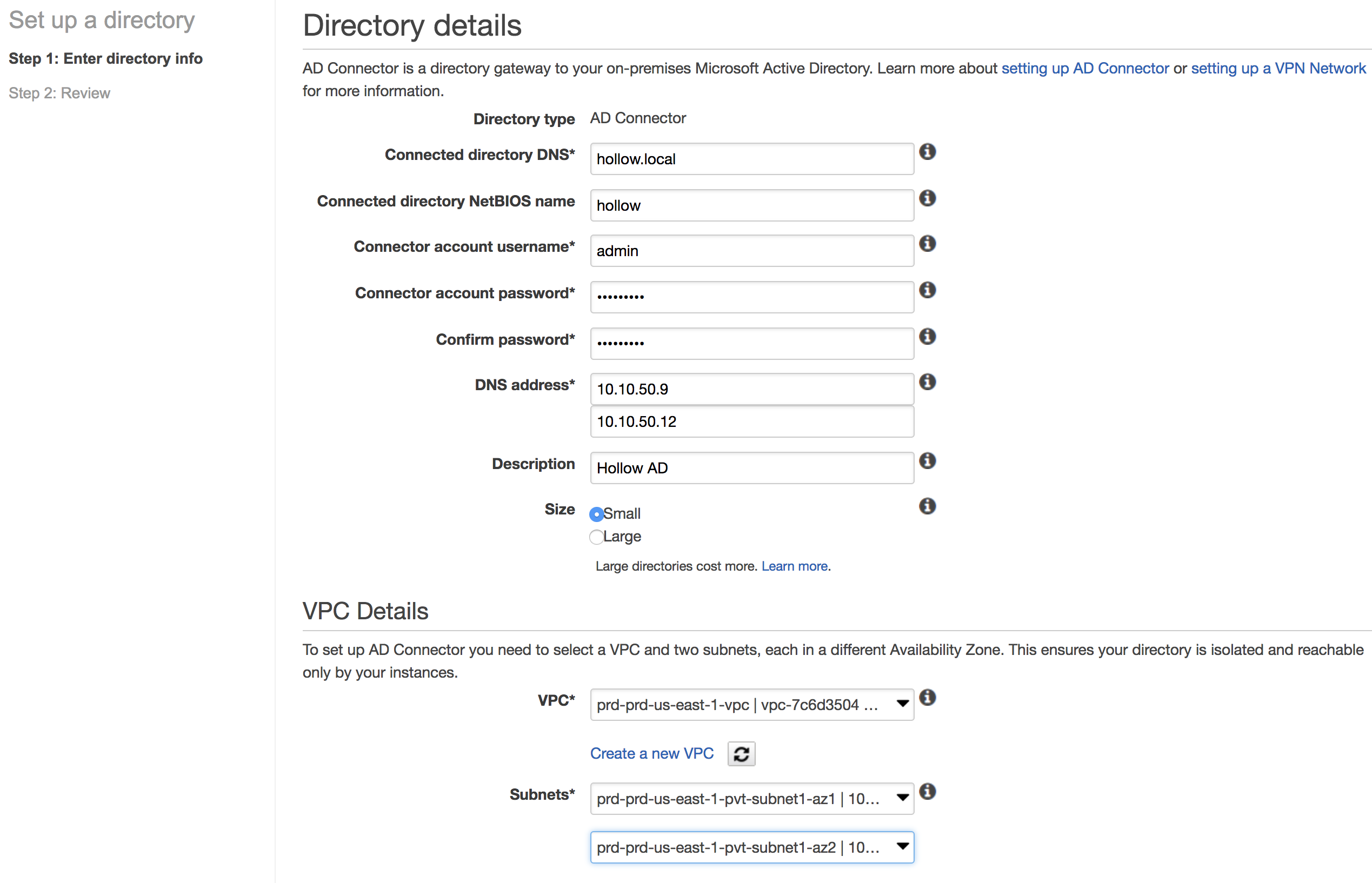
Task: Expand the first subnet az1 dropdown
Action: click(751, 799)
